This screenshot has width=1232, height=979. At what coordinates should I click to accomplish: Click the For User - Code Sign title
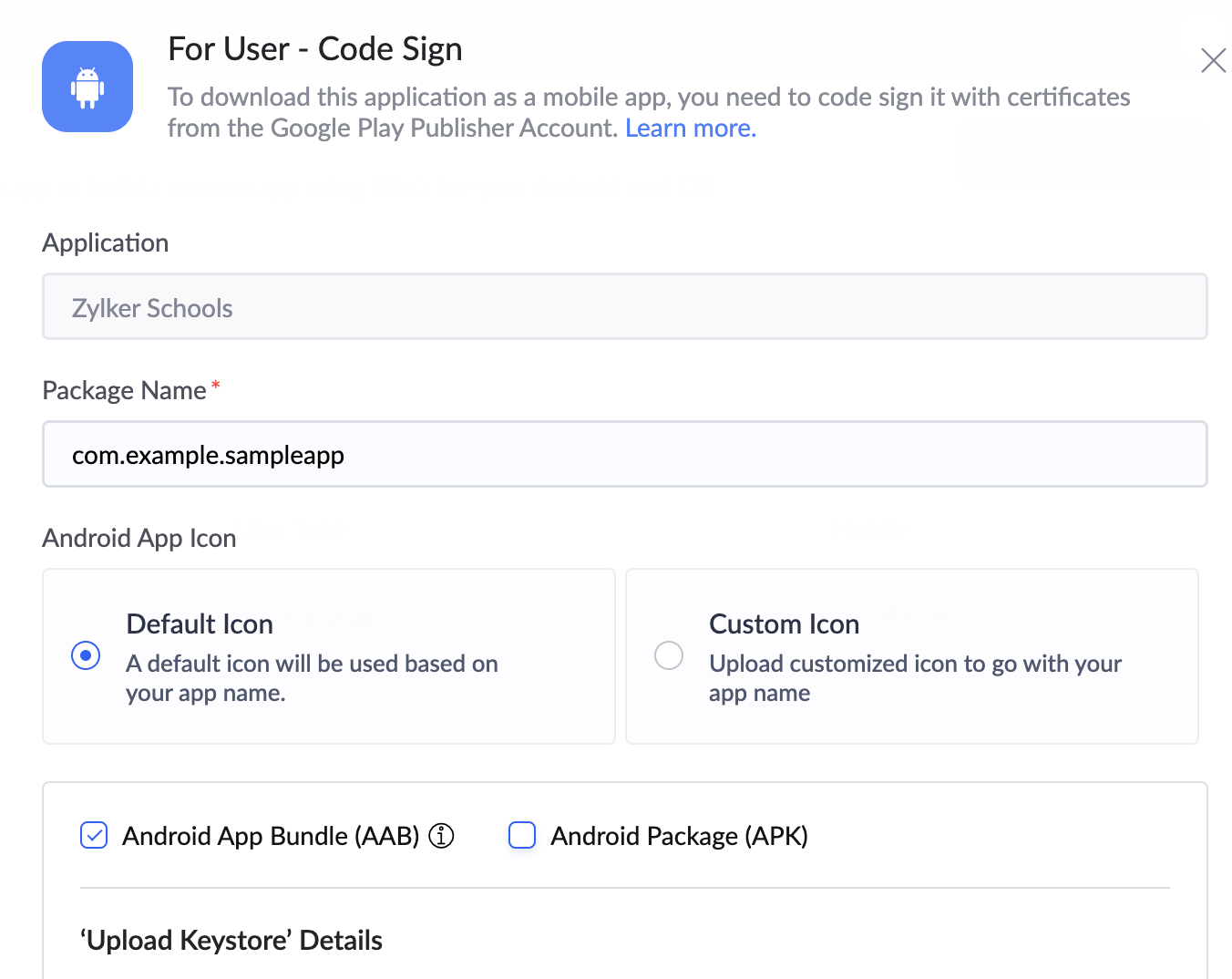[x=315, y=49]
